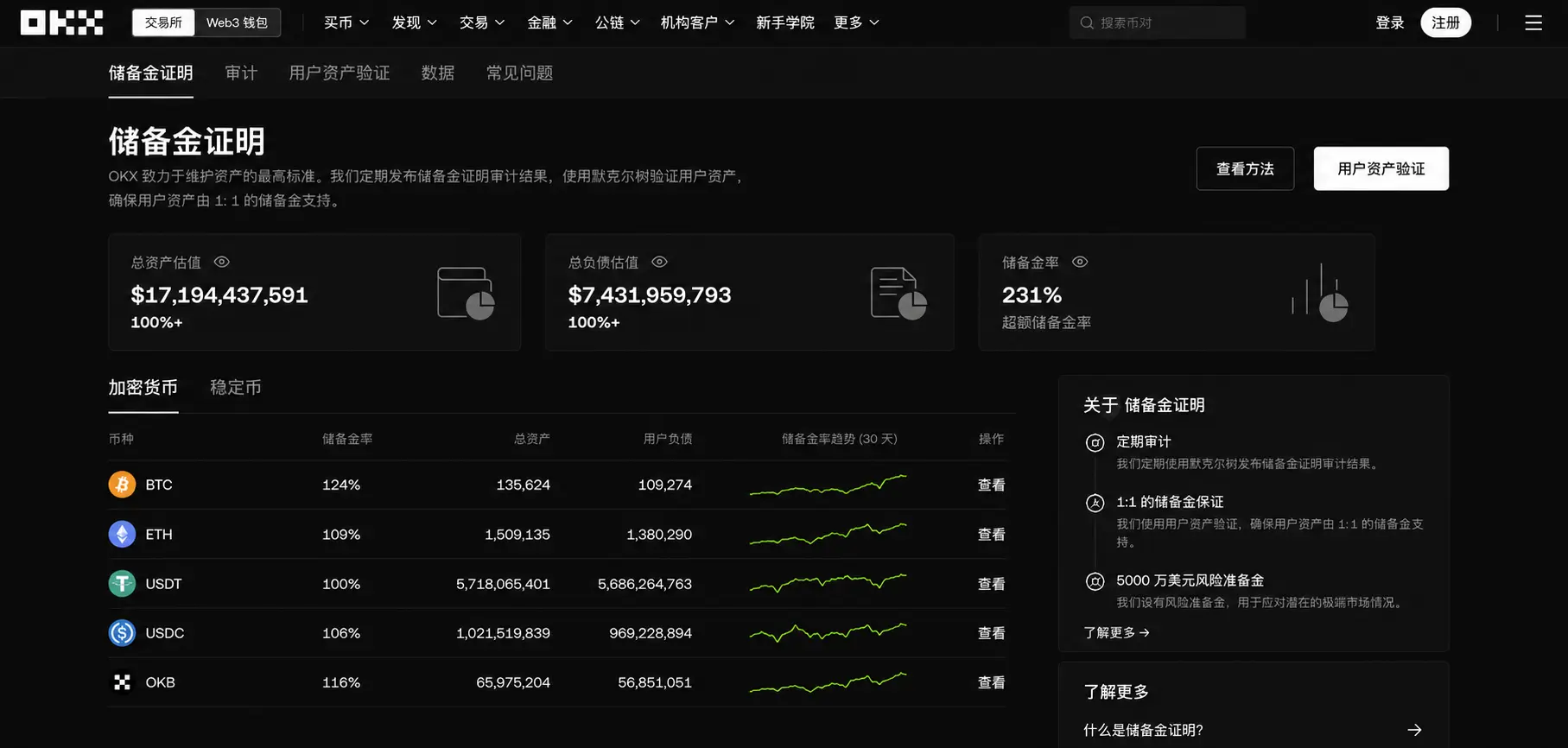
Task: Click the 登录 link
Action: [1390, 22]
